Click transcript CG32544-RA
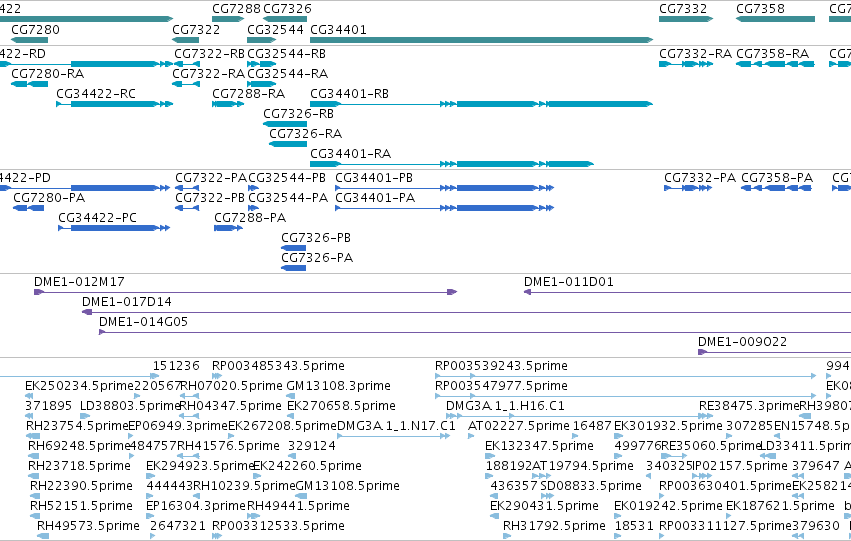The image size is (851, 541). [x=262, y=84]
